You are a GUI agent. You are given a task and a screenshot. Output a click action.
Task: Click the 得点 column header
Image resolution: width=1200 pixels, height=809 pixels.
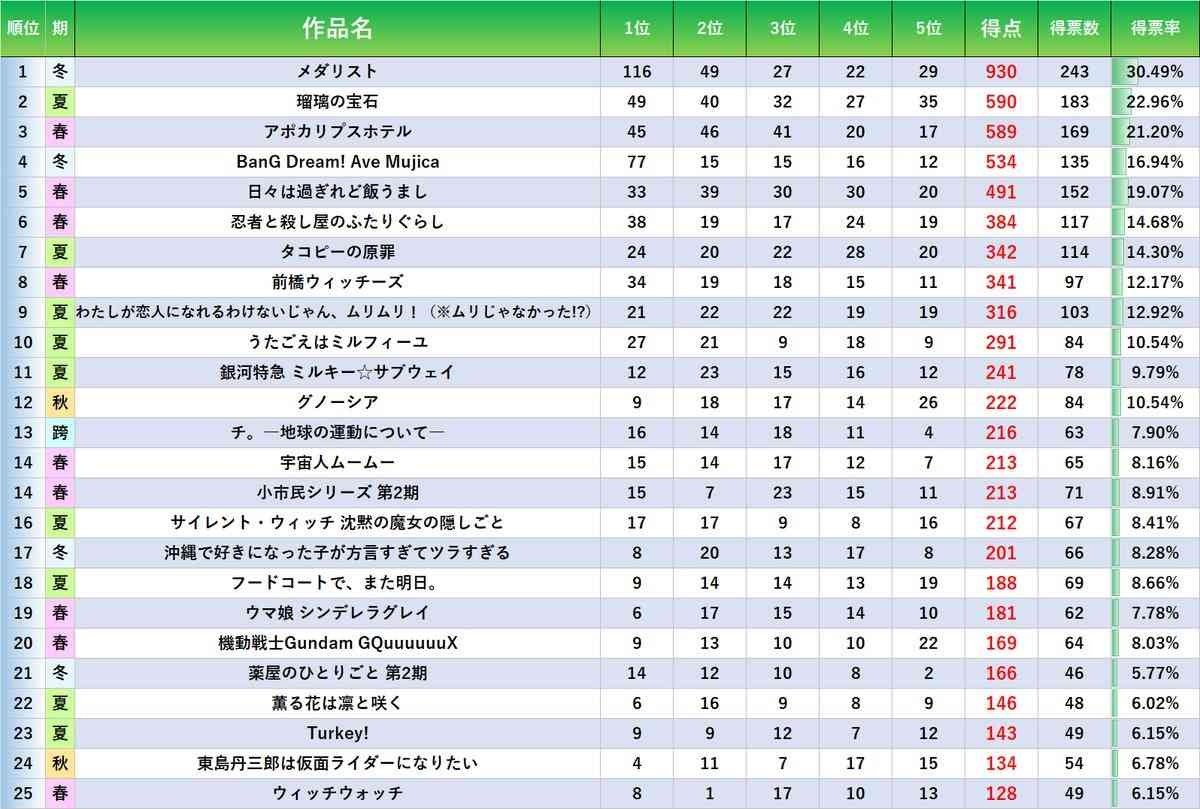coord(1001,29)
